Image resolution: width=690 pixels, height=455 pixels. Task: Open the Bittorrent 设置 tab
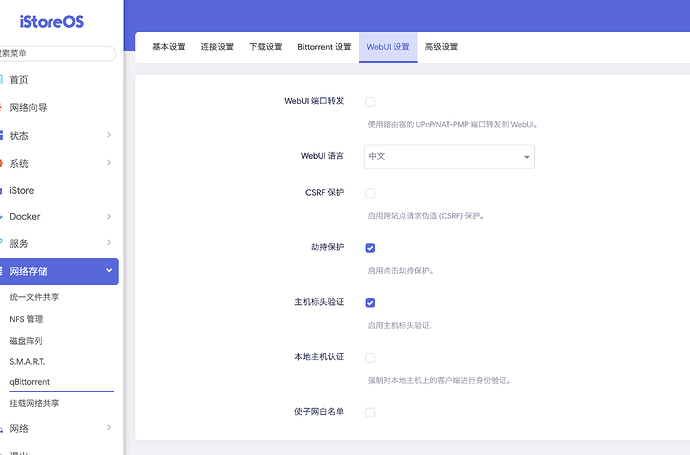click(x=324, y=47)
